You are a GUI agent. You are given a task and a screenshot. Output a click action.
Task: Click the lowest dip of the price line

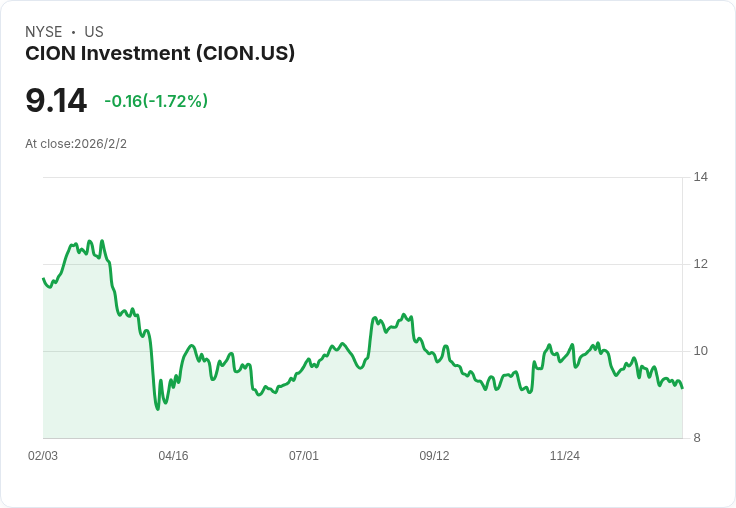157,408
